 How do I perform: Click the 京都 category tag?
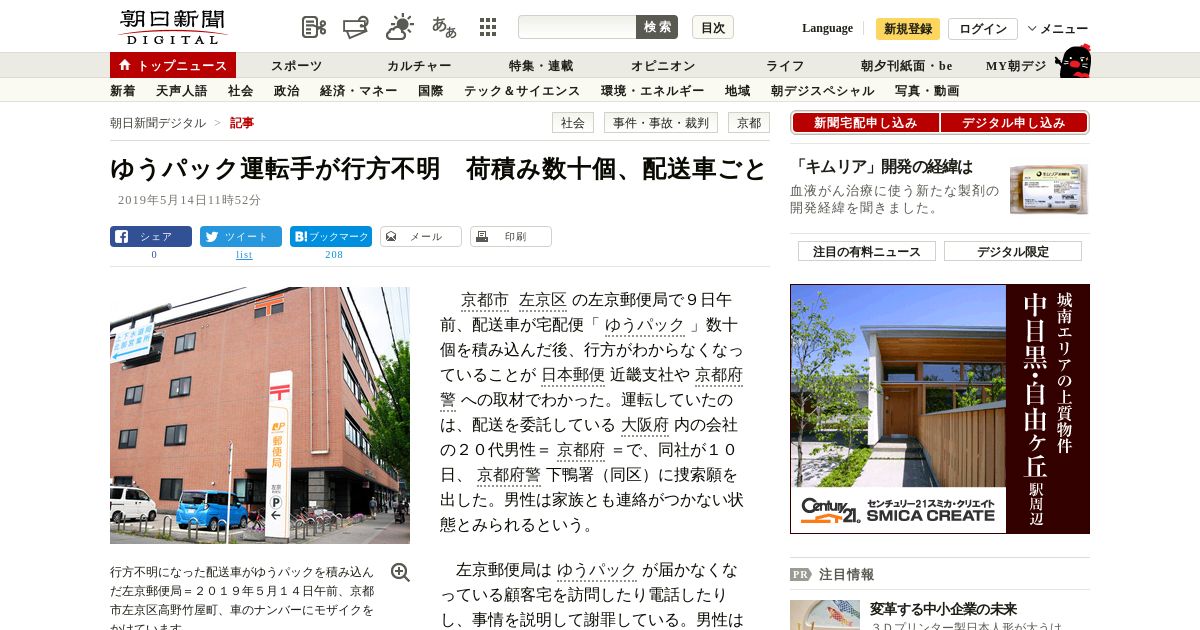[x=748, y=123]
